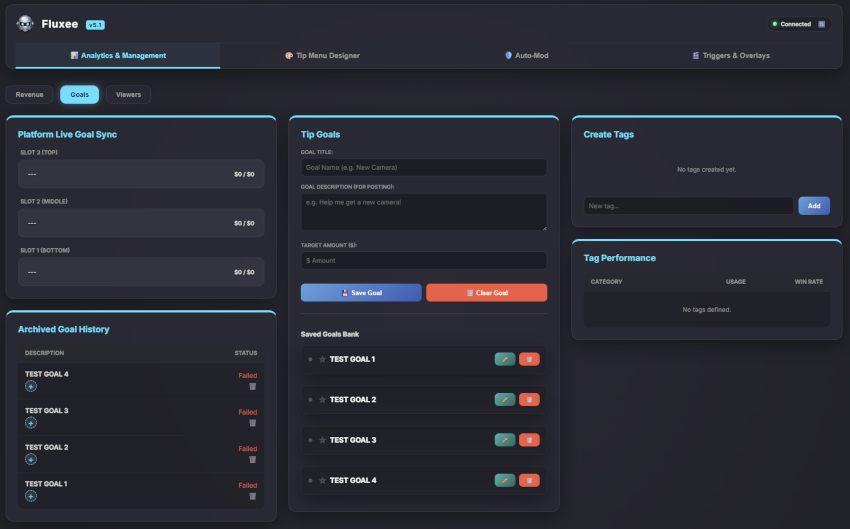The image size is (850, 529).
Task: Click the Save Goal button
Action: [x=361, y=293]
